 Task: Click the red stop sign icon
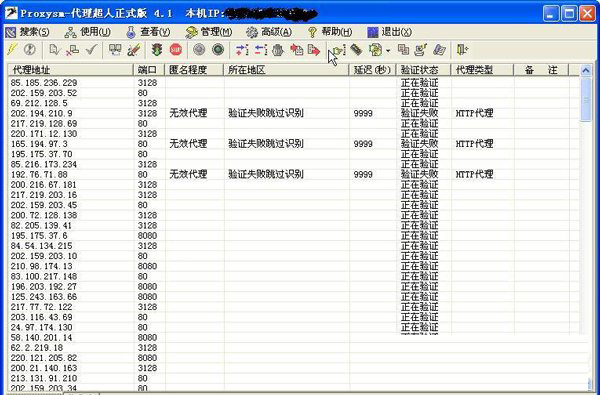(176, 50)
